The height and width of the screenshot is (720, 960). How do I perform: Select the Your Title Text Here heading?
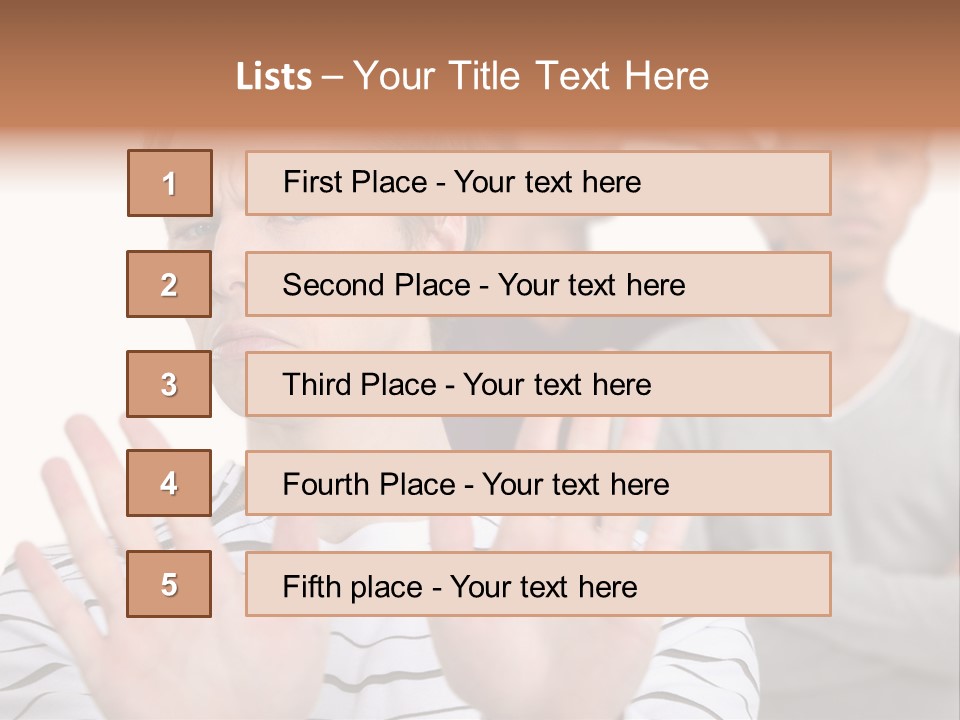(x=531, y=76)
